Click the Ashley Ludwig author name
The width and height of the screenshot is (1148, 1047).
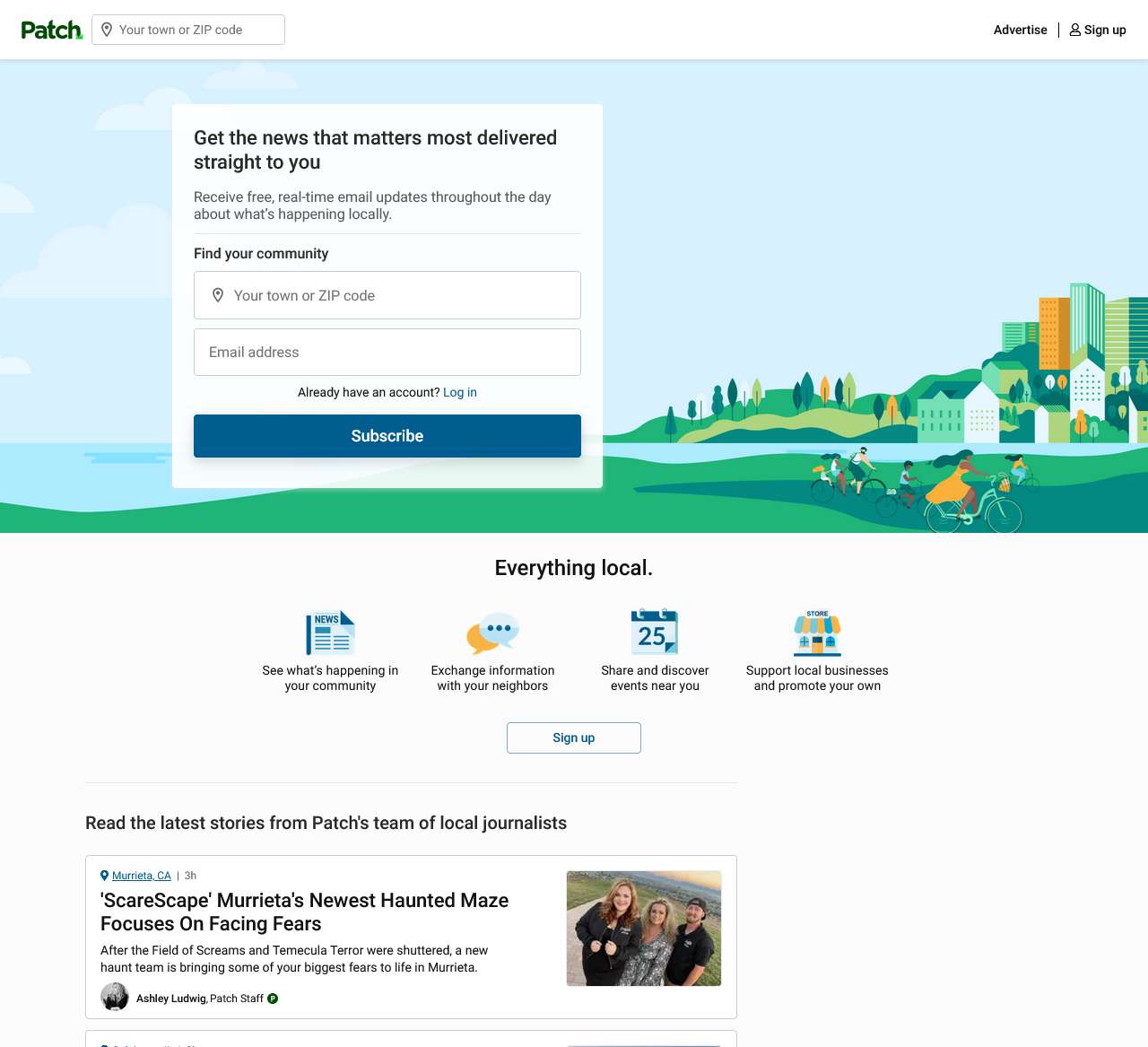pyautogui.click(x=170, y=999)
